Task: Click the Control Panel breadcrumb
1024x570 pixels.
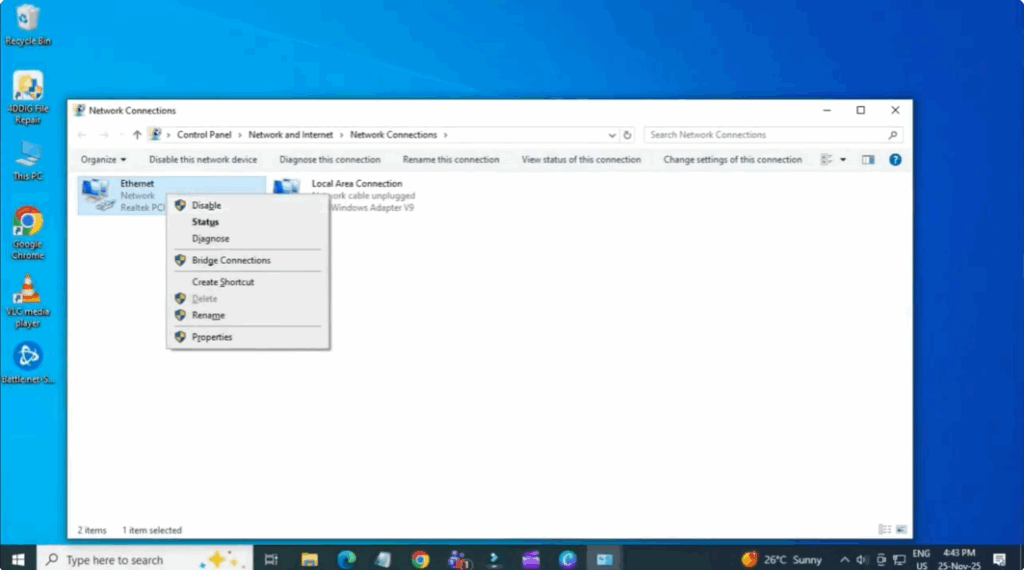Action: click(x=204, y=135)
